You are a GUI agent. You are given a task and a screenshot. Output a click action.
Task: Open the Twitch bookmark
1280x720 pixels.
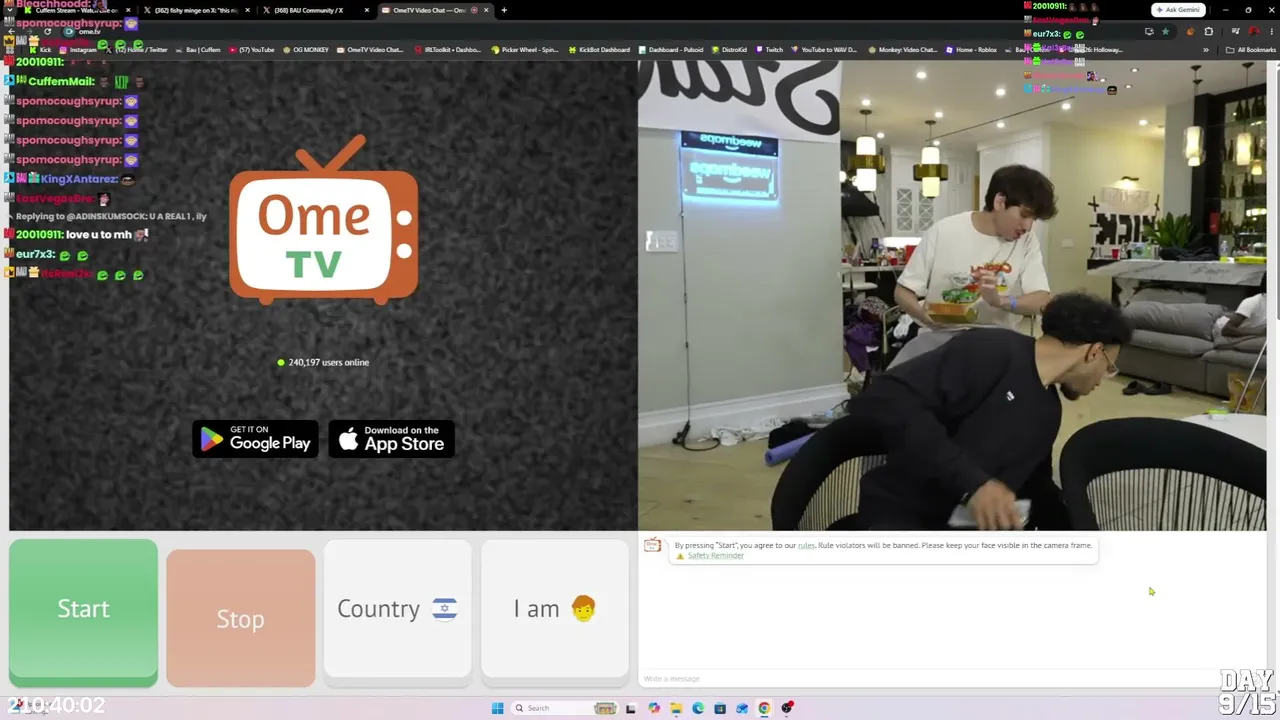tap(769, 50)
